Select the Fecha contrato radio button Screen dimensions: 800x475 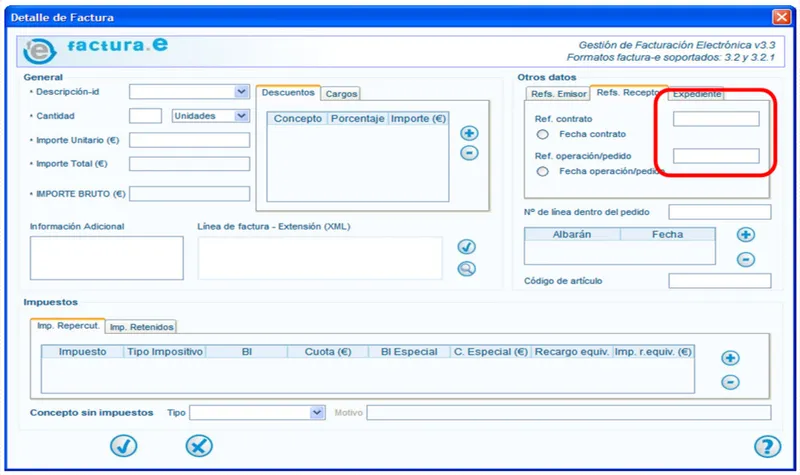542,134
